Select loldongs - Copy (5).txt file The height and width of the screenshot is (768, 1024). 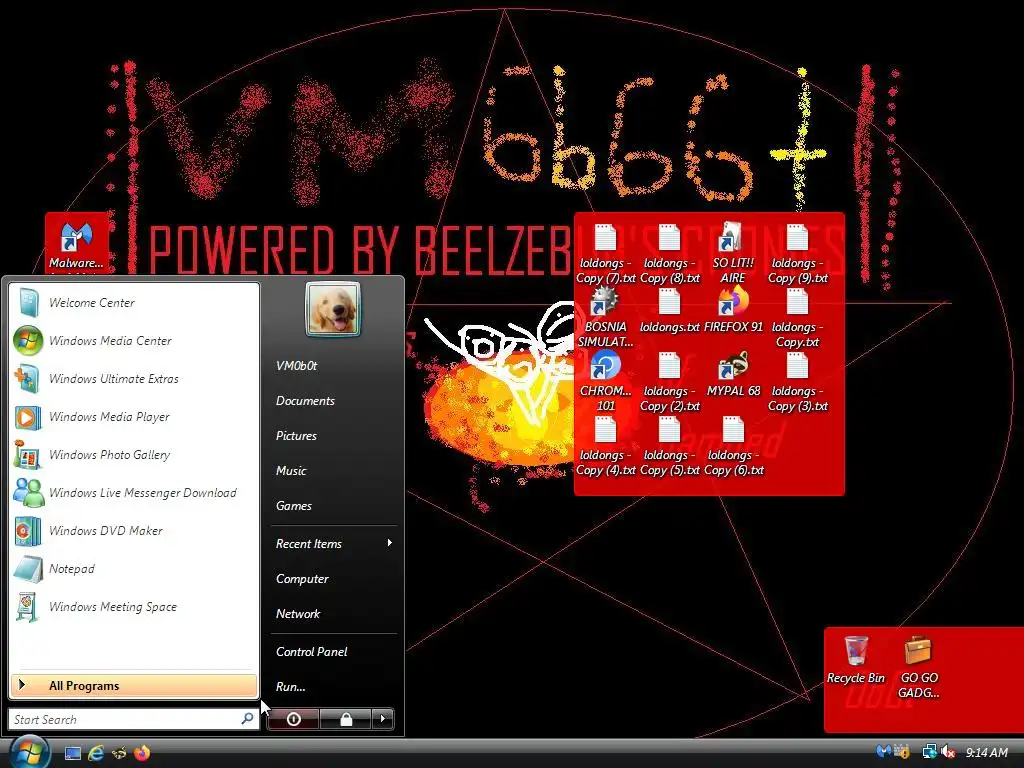669,446
